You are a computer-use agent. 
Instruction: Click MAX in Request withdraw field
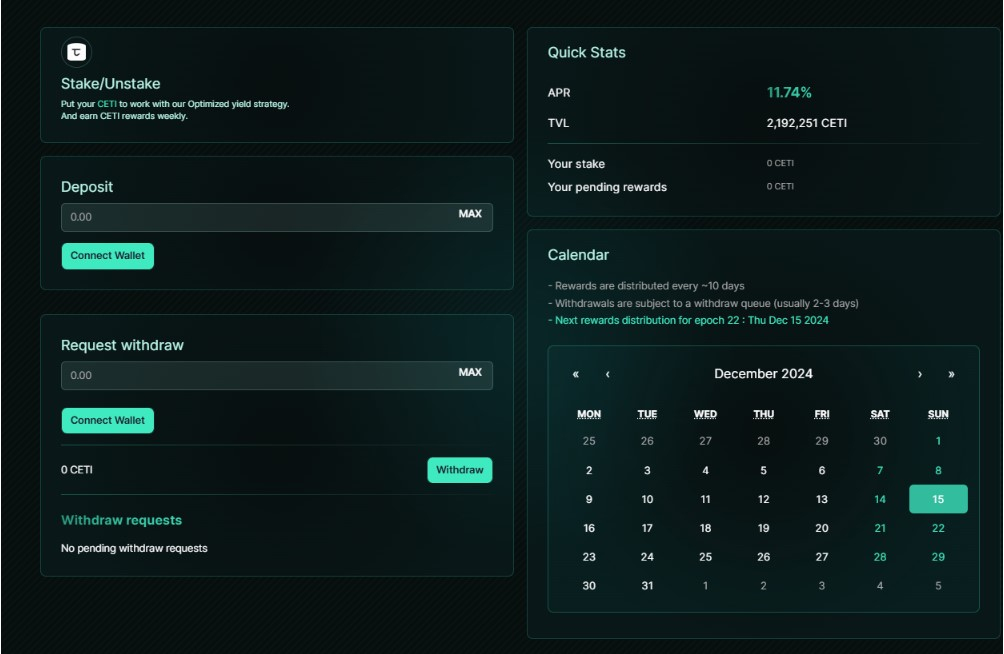[470, 372]
